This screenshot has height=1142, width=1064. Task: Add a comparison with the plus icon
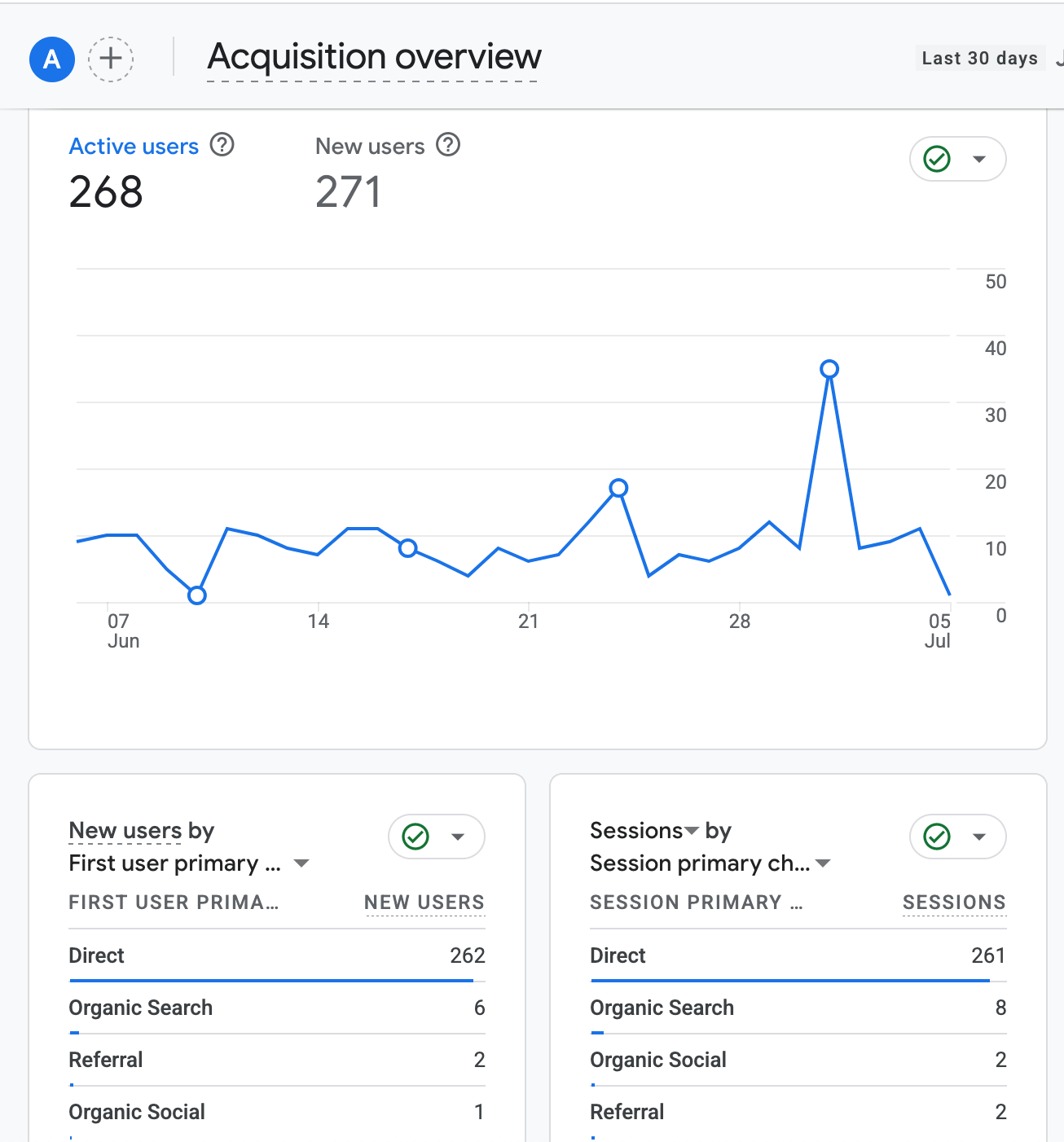(x=111, y=59)
